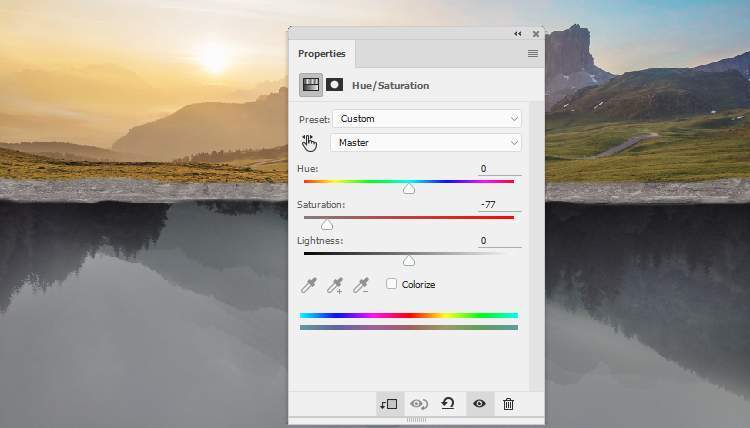This screenshot has width=750, height=428.
Task: Reset adjustment to defaults
Action: 448,404
